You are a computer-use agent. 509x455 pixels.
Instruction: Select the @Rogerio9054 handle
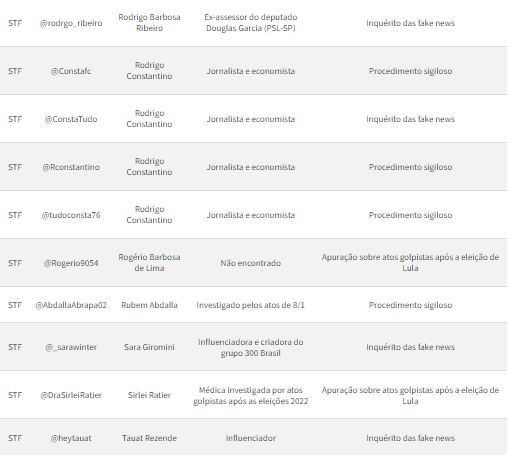(71, 263)
